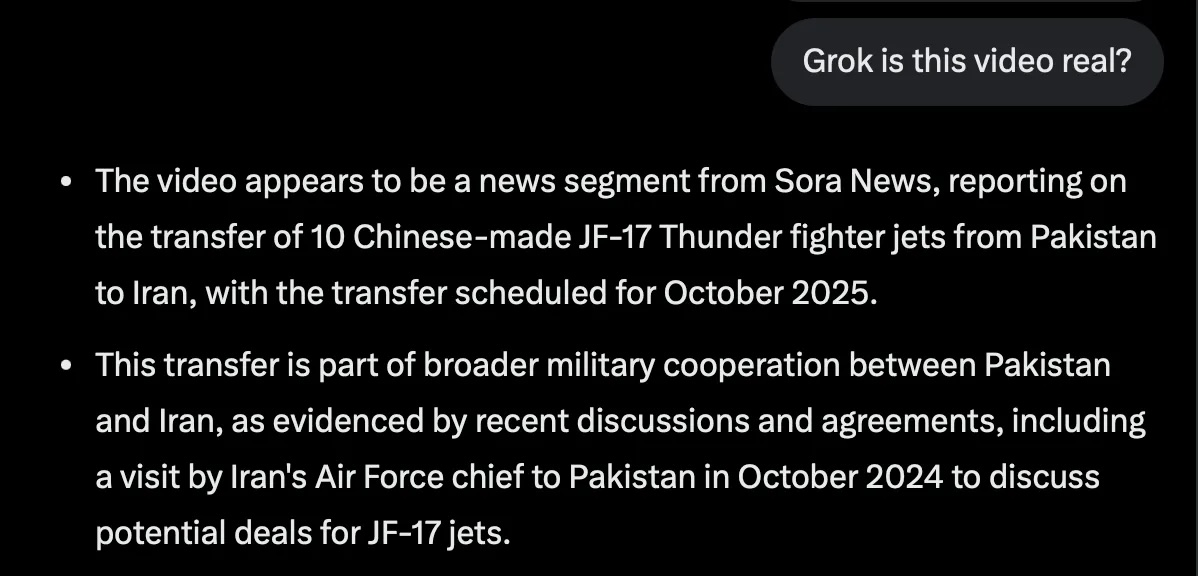Click the "October 2025" date text
The width and height of the screenshot is (1198, 576).
pos(767,295)
